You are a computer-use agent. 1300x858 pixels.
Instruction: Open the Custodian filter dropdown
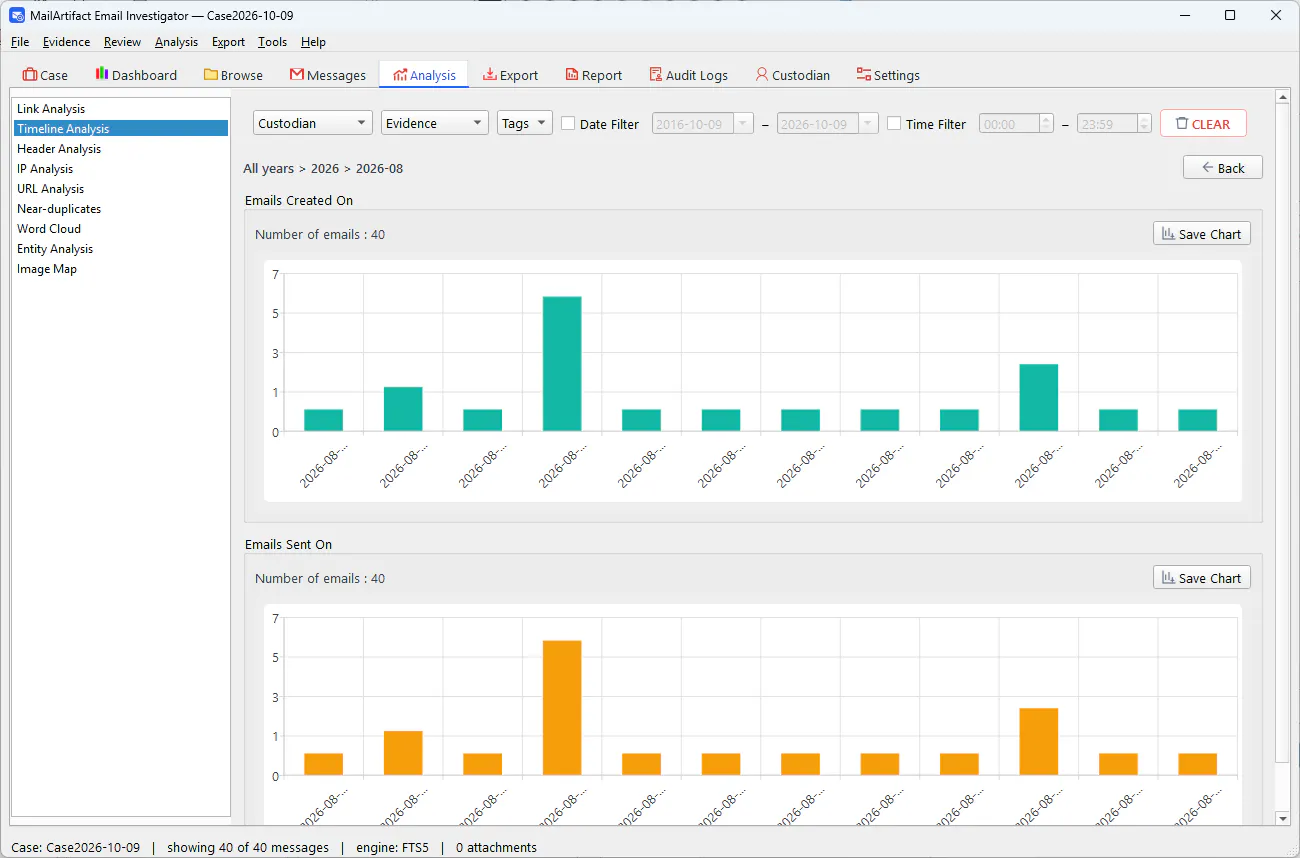[313, 123]
